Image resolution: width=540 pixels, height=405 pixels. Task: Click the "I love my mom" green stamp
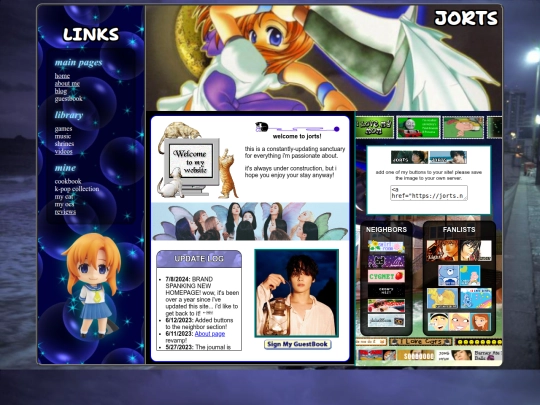[x=374, y=127]
